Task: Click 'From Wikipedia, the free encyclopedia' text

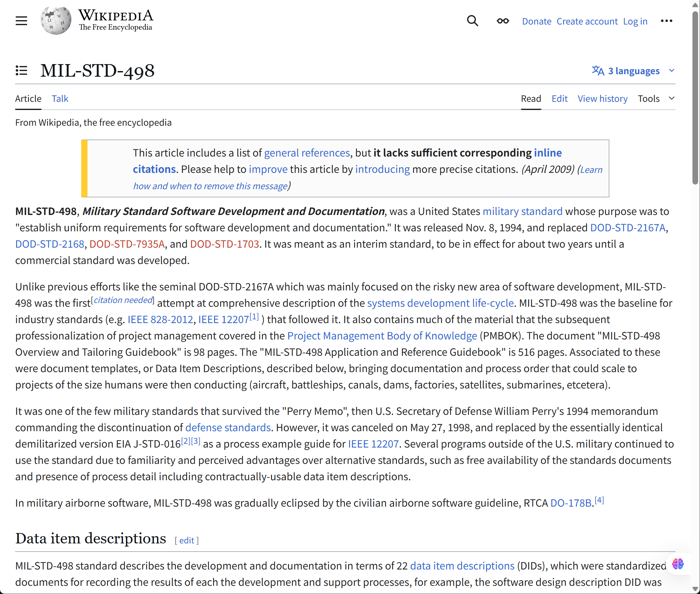Action: point(93,123)
